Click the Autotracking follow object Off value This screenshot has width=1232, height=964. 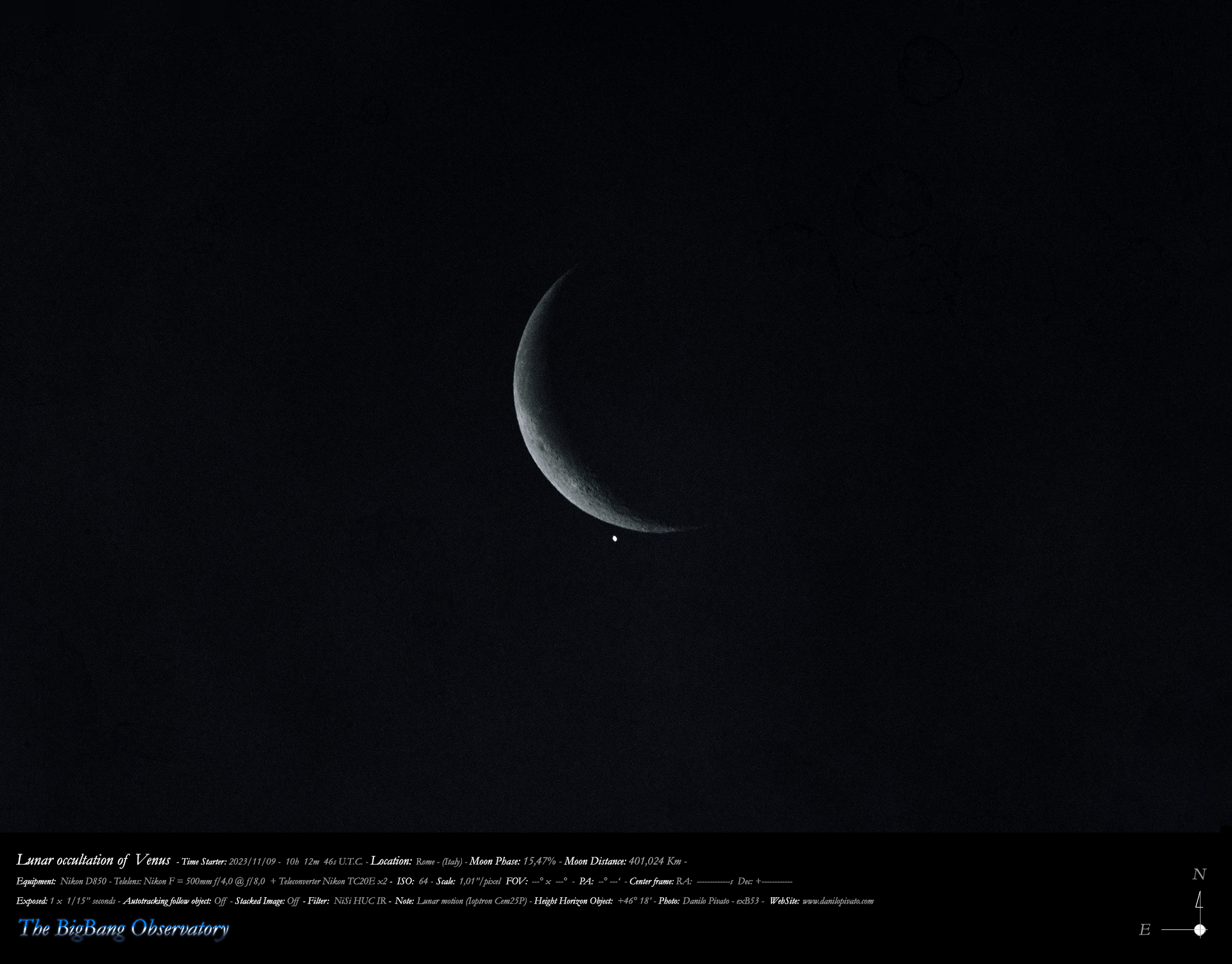pyautogui.click(x=220, y=901)
